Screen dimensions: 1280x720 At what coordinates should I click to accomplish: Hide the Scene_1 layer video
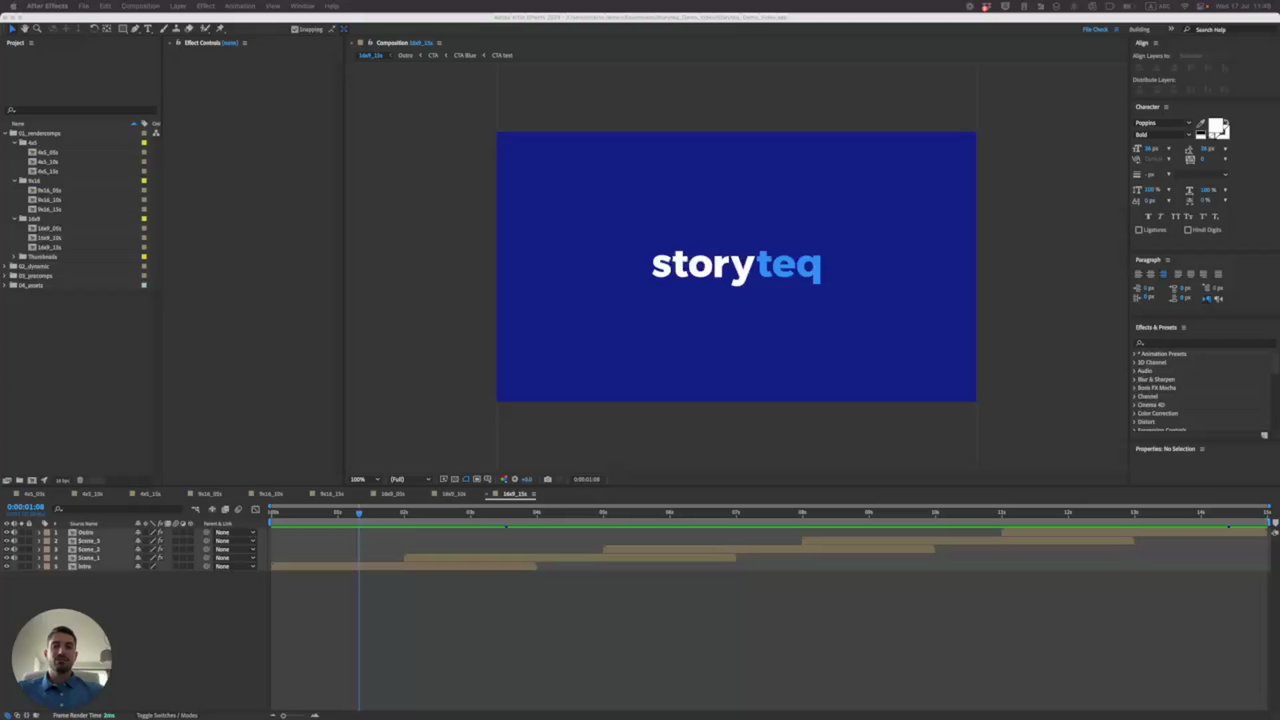7,558
